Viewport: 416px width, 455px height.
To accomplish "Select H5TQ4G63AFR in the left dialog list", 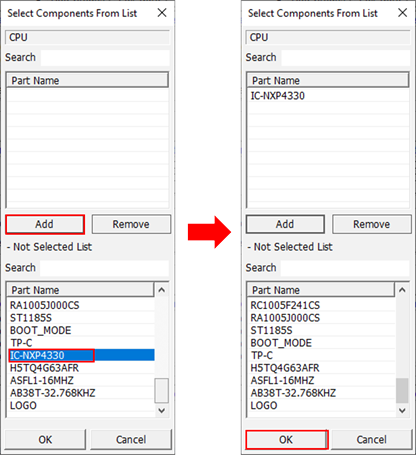I will [x=81, y=368].
